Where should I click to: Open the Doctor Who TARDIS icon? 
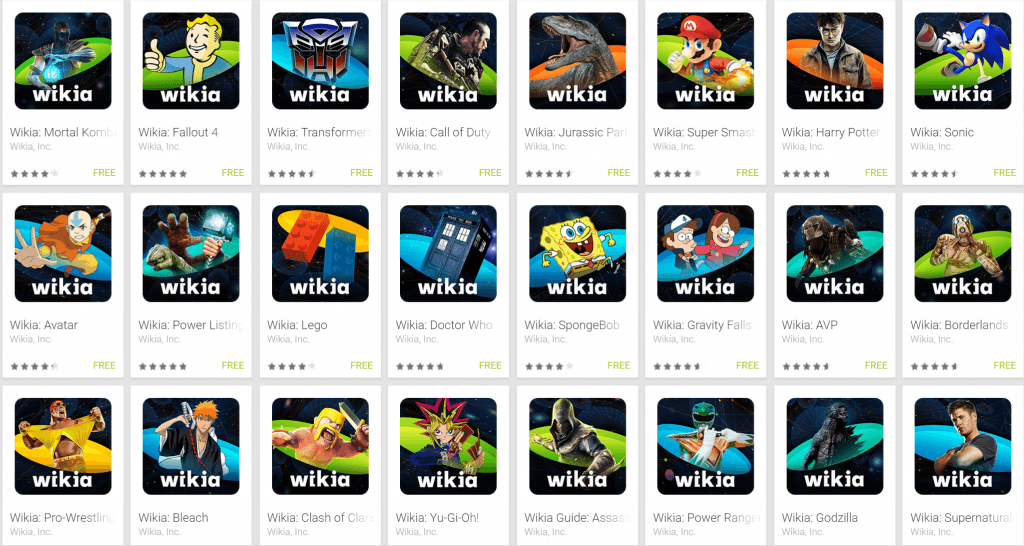(448, 253)
